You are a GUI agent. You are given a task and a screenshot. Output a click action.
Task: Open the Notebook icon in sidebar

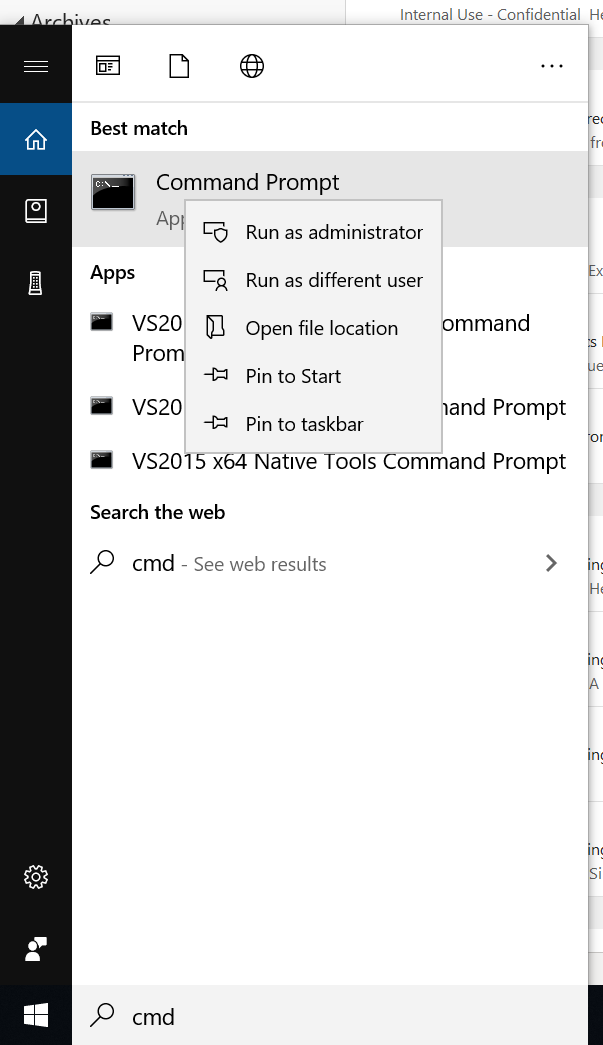36,211
